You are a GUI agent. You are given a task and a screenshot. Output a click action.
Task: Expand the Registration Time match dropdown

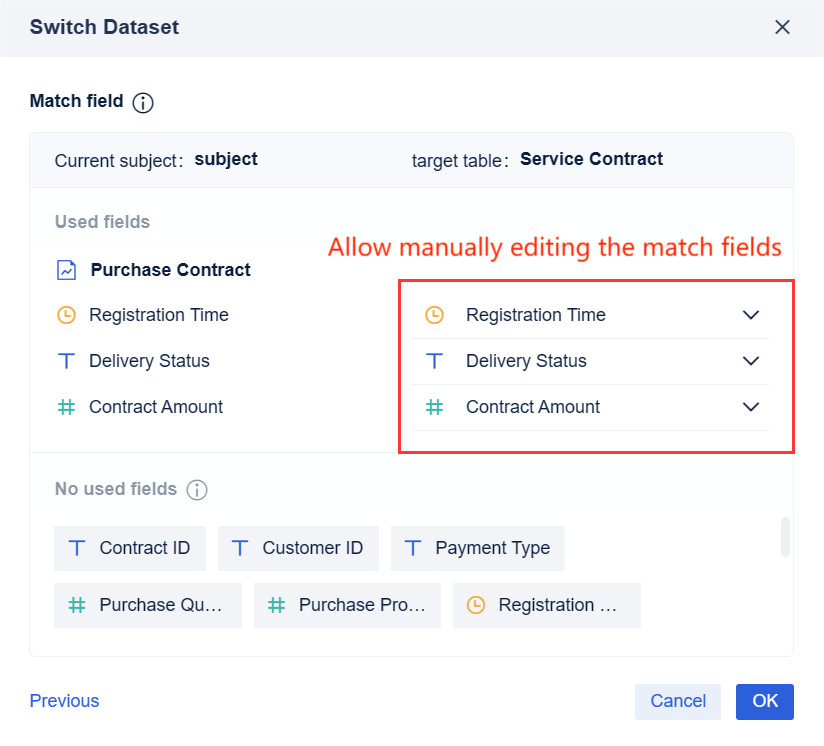750,315
